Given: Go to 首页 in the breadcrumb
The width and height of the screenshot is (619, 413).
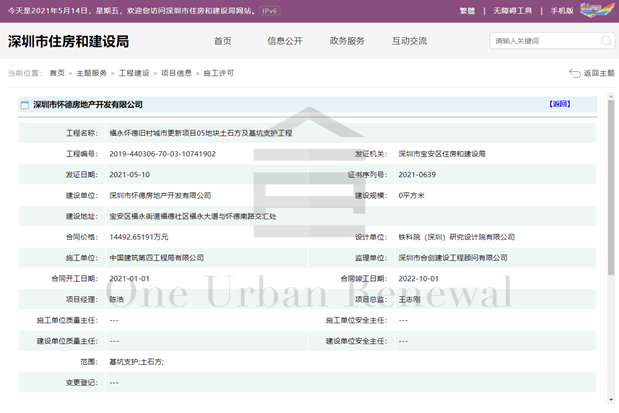Looking at the screenshot, I should pyautogui.click(x=57, y=73).
